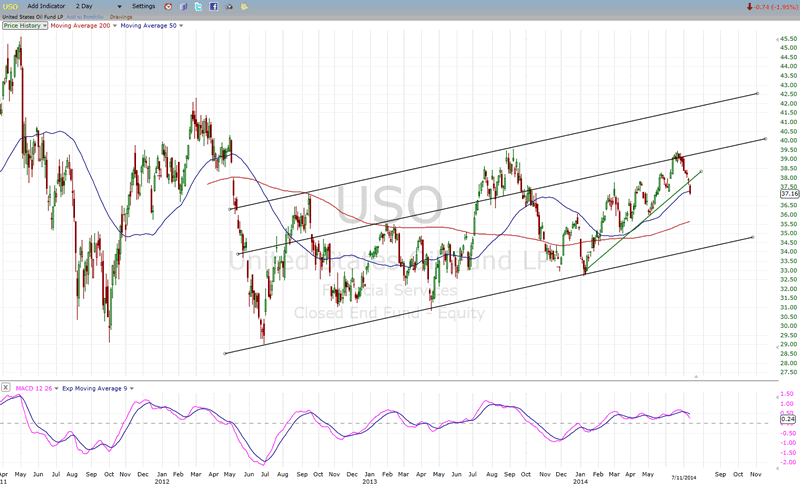Click the 45.50 price axis label
800x484 pixels.
pyautogui.click(x=789, y=39)
